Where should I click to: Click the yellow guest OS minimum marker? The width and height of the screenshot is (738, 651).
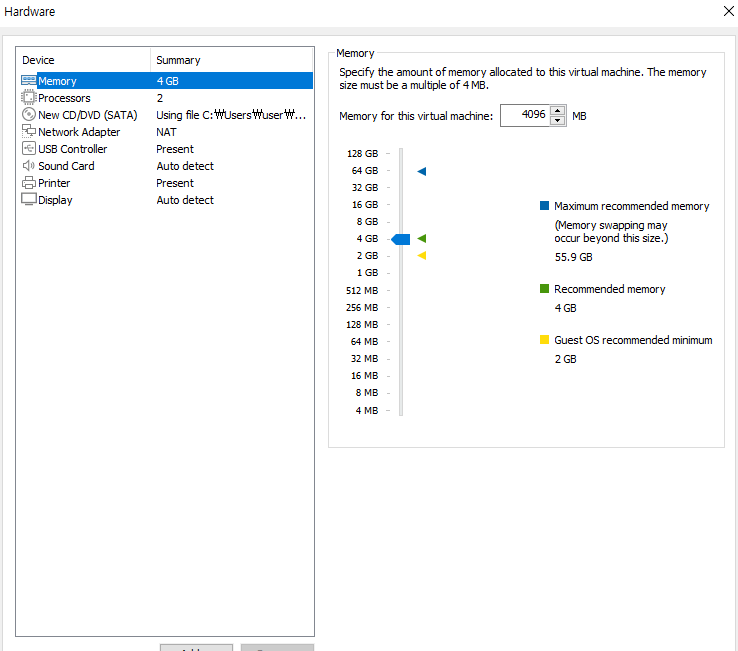pos(422,256)
